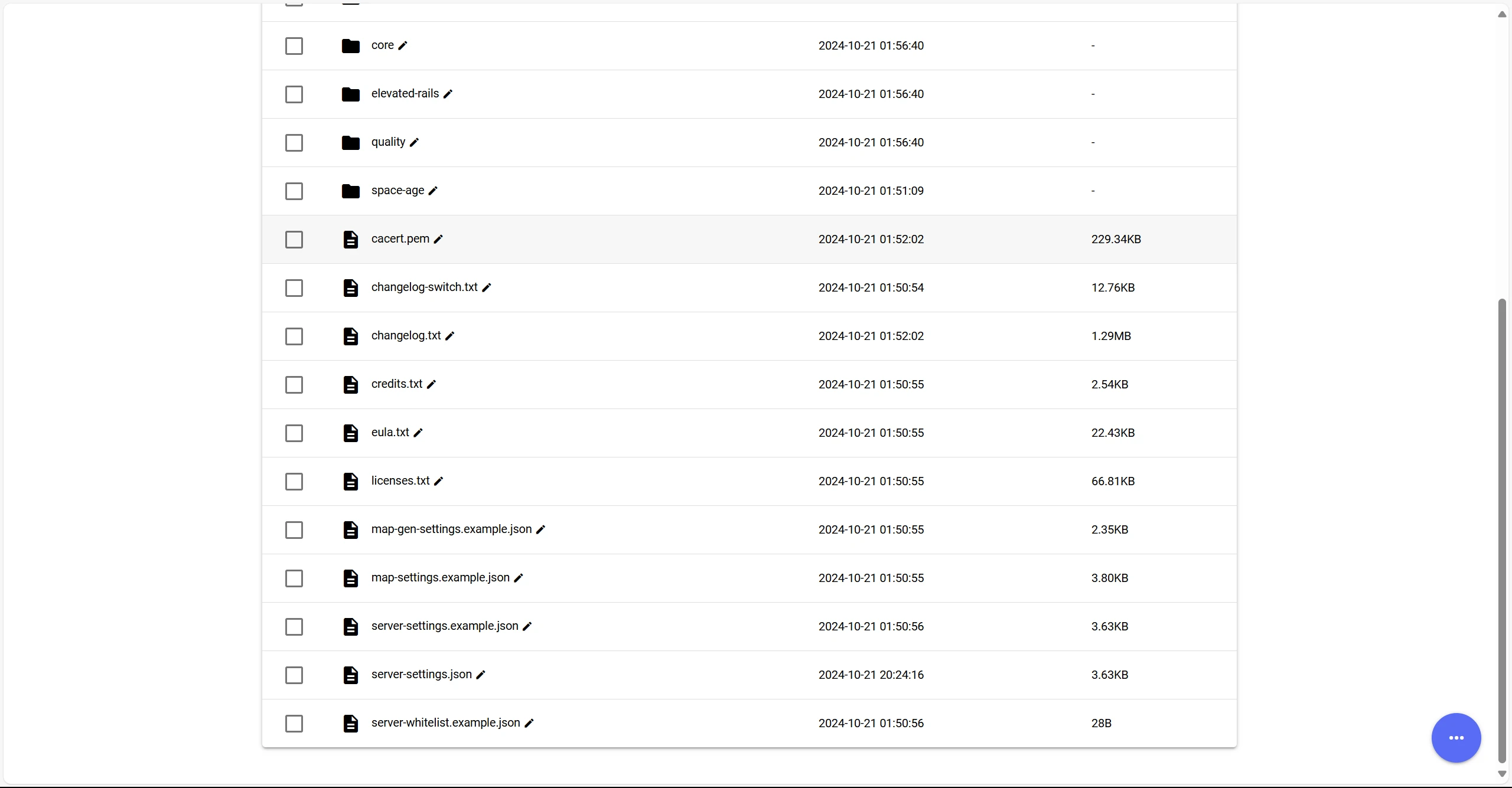1512x788 pixels.
Task: Open server-settings.example.json file name
Action: (444, 626)
